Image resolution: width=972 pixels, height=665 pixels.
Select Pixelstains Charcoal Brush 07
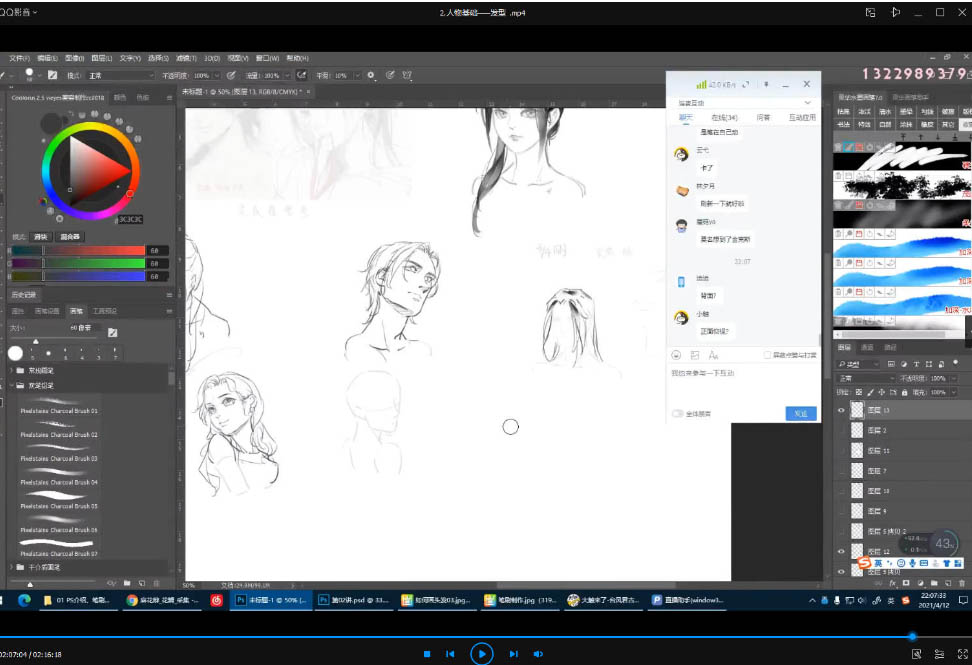point(60,548)
